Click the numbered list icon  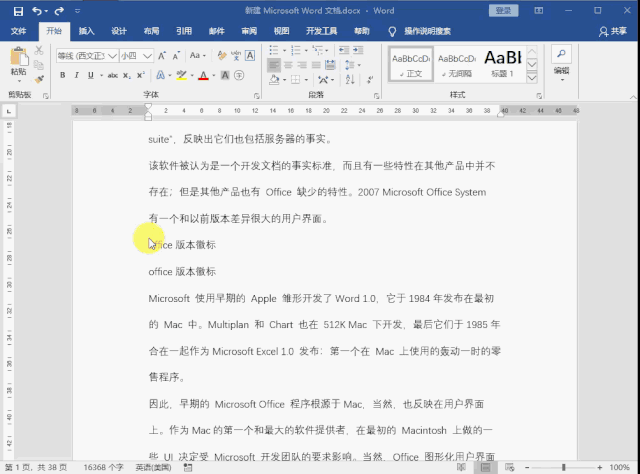tap(296, 50)
